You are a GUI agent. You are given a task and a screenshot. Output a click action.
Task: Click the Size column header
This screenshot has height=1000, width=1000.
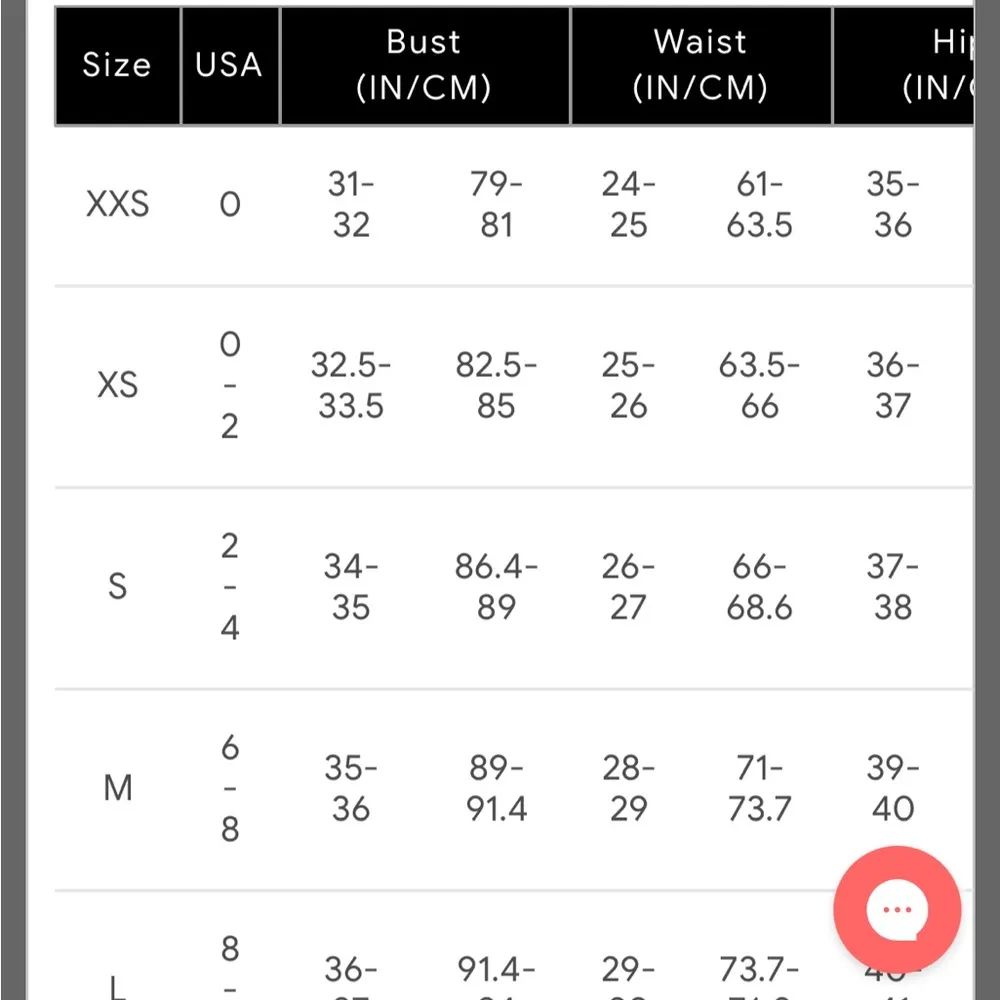(x=117, y=65)
